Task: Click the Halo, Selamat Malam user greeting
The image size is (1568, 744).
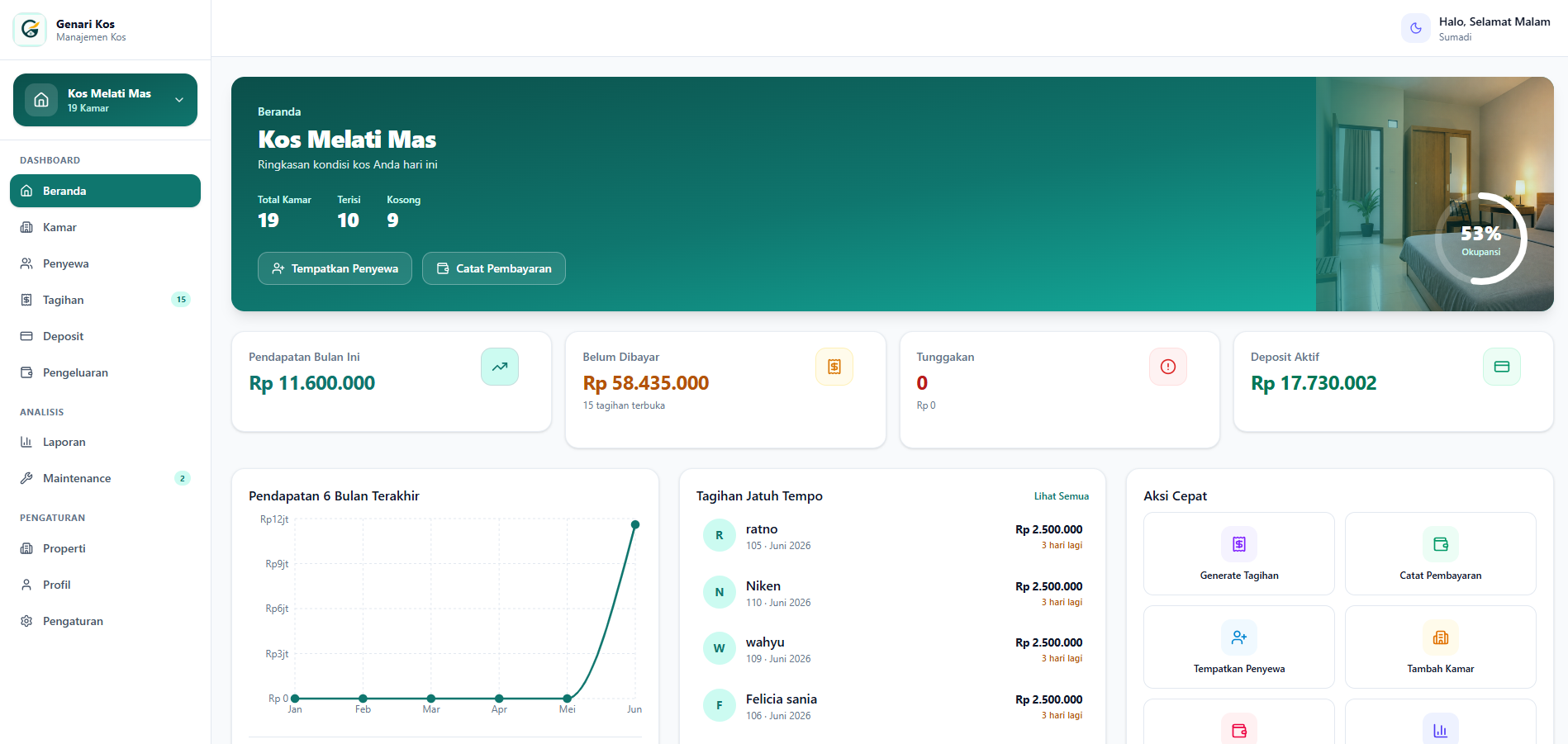Action: 1494,22
